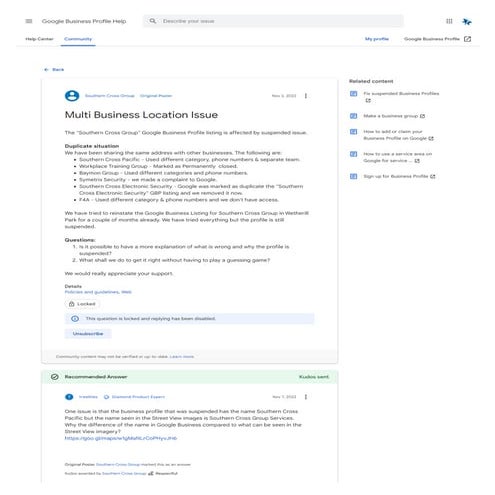The height and width of the screenshot is (495, 495).
Task: Open Southern Cross Group link in 'marked as answer' line
Action: [x=118, y=464]
